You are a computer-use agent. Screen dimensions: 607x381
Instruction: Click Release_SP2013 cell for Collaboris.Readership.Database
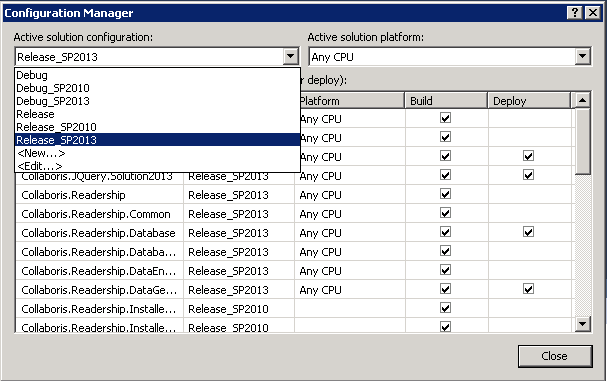coord(239,233)
